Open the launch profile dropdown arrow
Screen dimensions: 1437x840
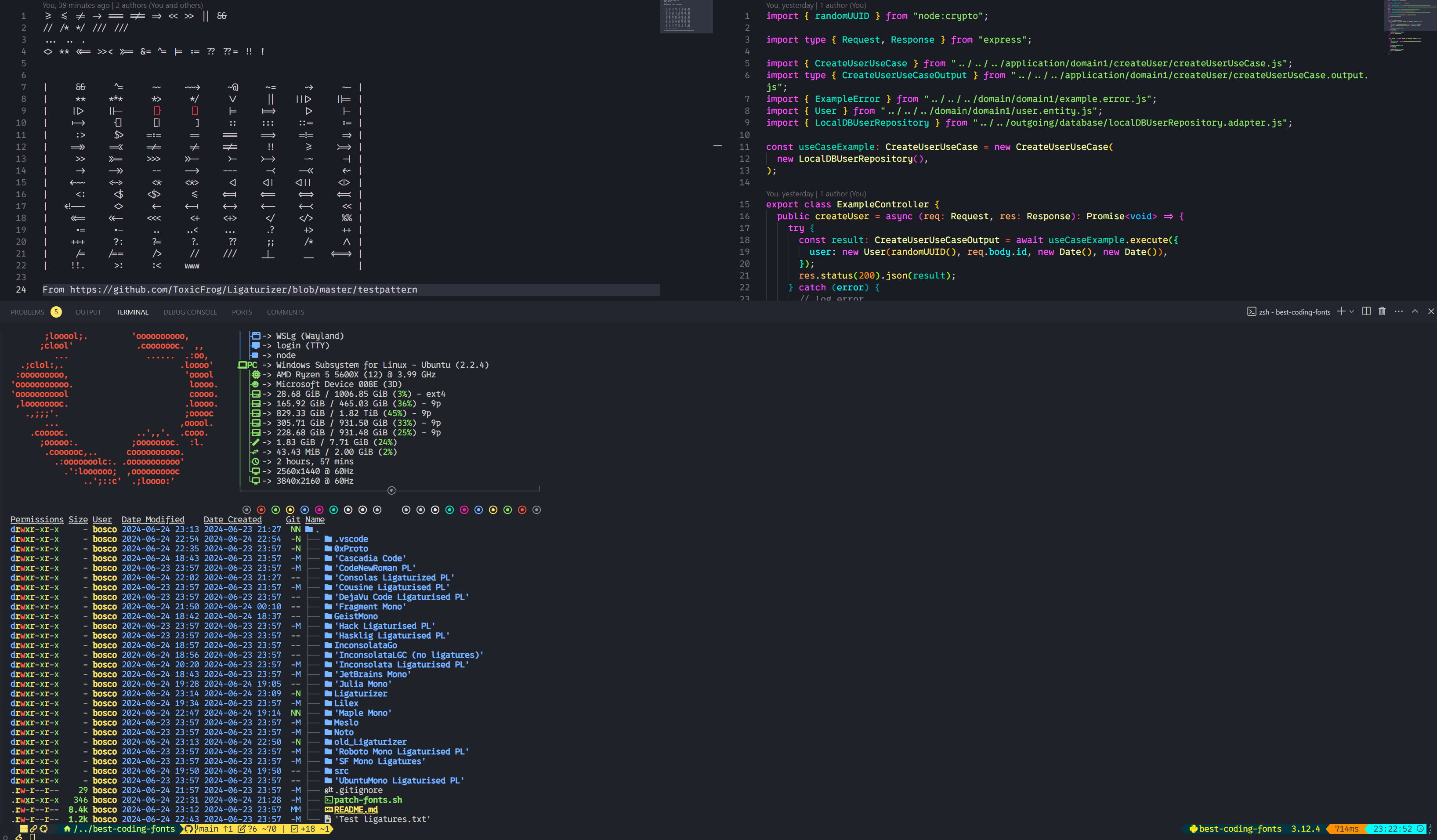point(1351,312)
